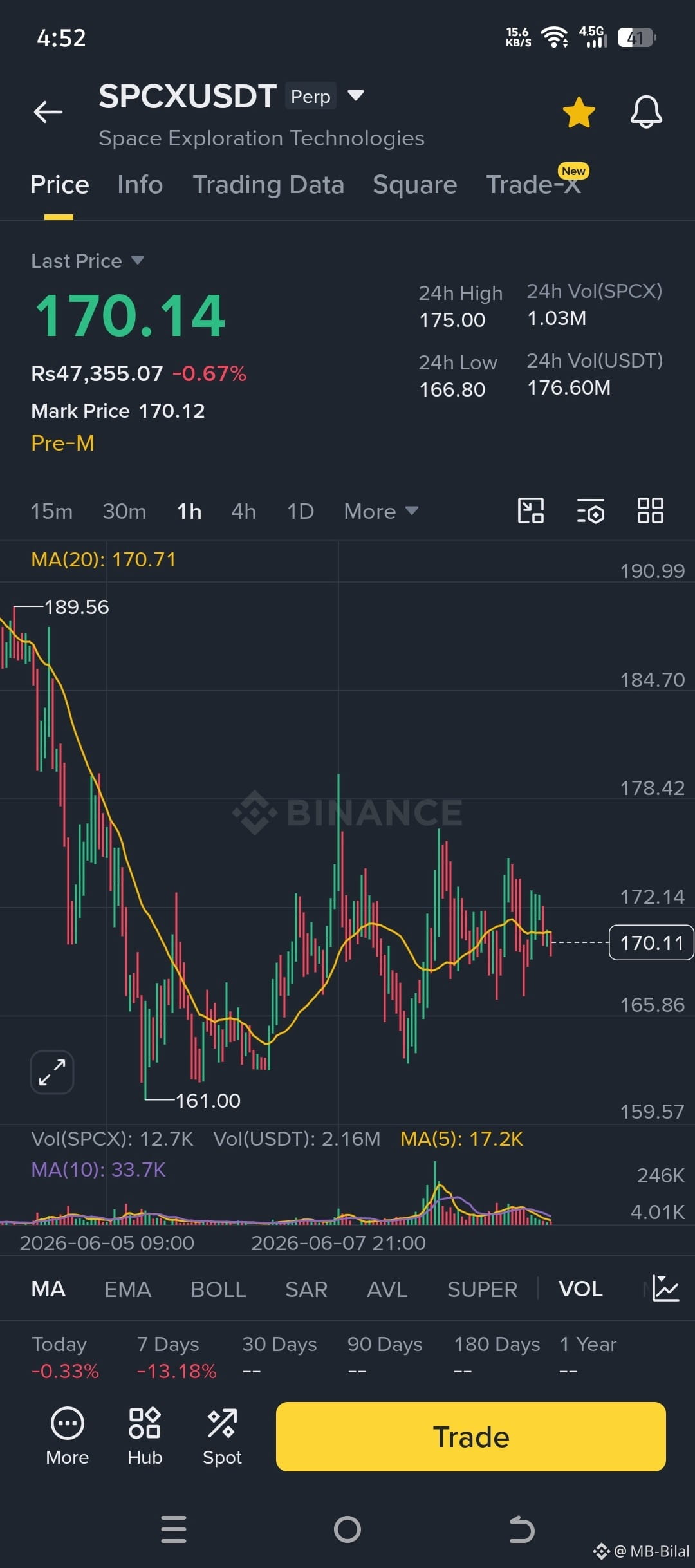Tap the 24h Low value 166.80
Screen dimensions: 695x1568
452,389
